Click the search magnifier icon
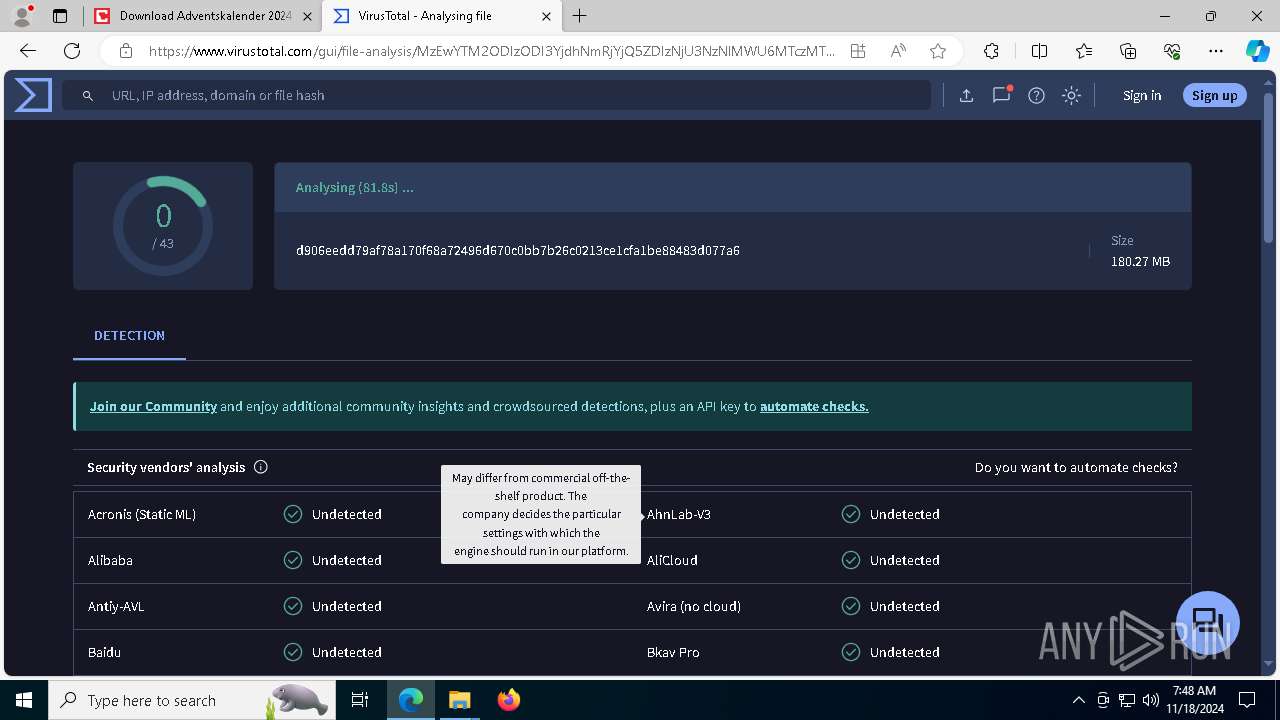1280x720 pixels. (x=88, y=95)
